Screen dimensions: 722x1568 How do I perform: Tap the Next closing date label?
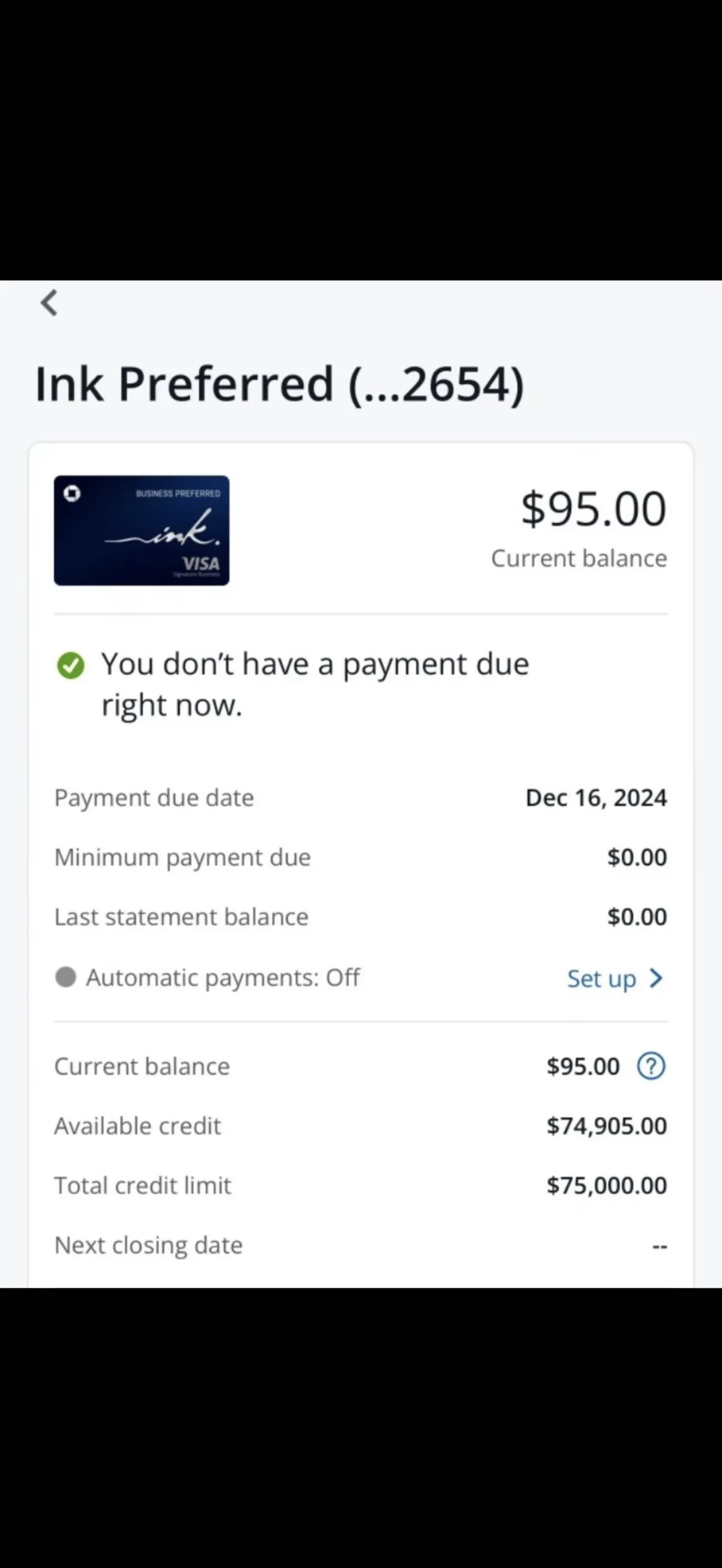(149, 1246)
